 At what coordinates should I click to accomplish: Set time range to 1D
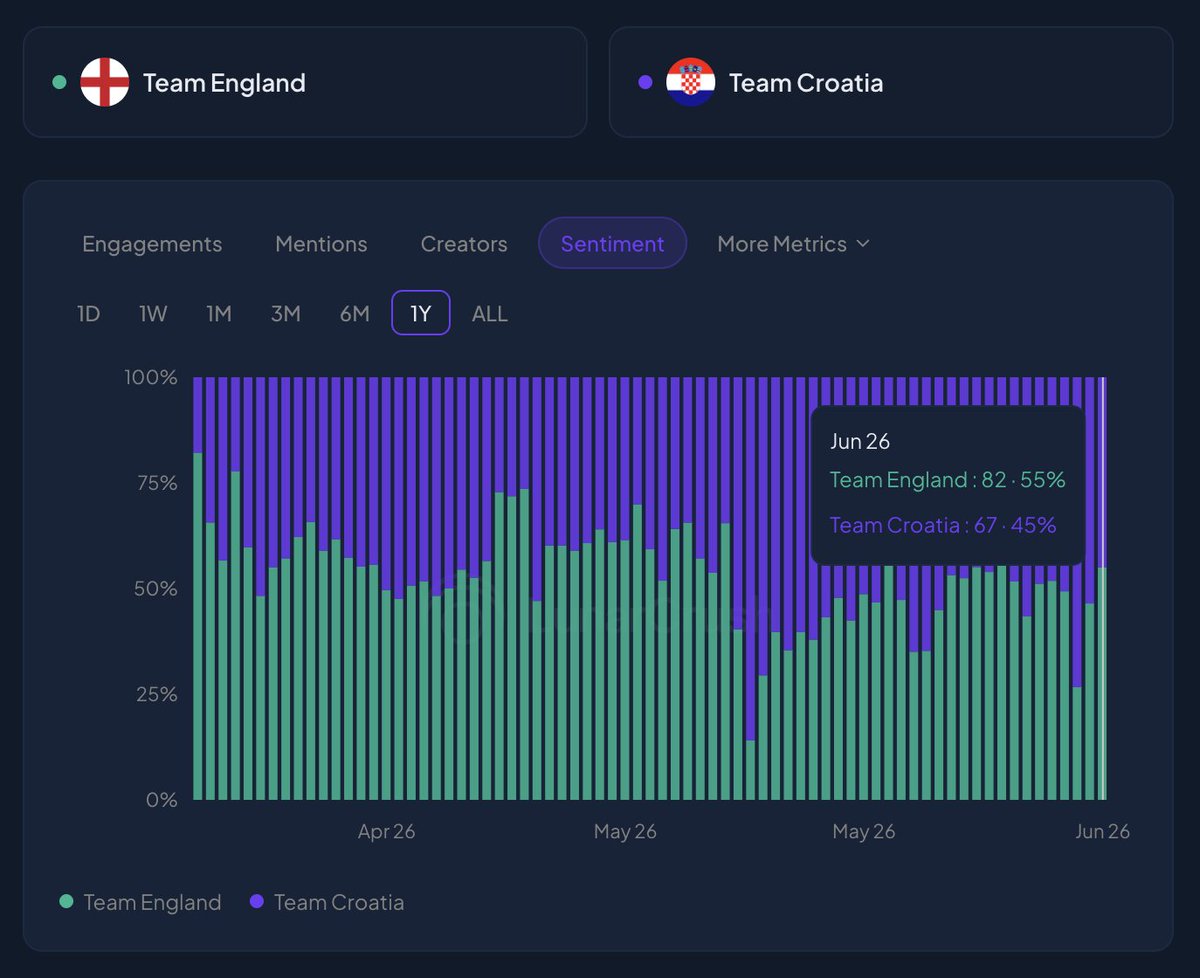[x=89, y=314]
